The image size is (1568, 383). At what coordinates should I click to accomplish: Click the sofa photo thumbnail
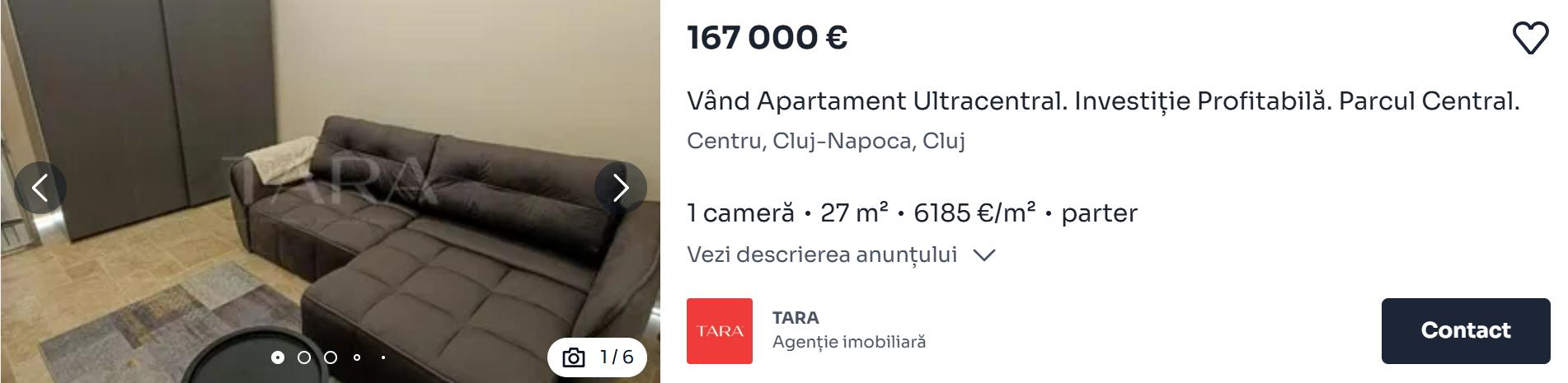pyautogui.click(x=330, y=191)
